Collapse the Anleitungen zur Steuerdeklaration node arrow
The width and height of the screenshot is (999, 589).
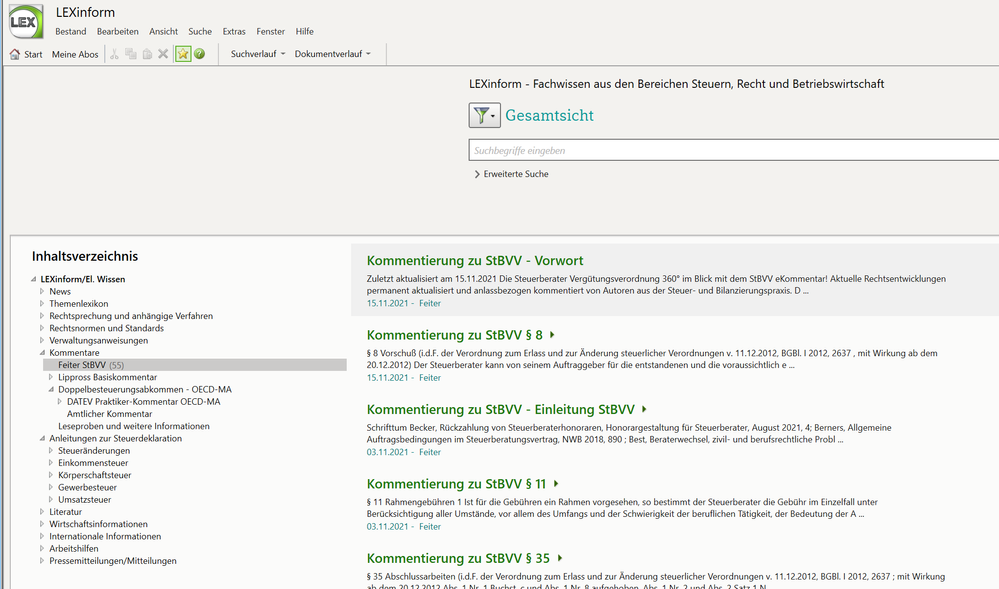coord(42,438)
